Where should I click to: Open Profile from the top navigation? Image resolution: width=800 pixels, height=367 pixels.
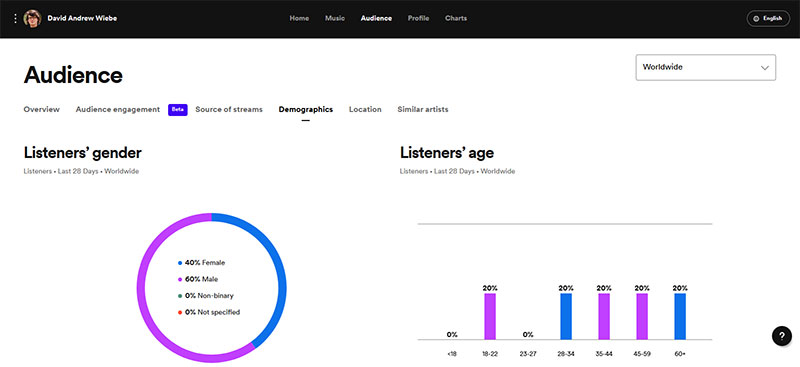coord(418,18)
